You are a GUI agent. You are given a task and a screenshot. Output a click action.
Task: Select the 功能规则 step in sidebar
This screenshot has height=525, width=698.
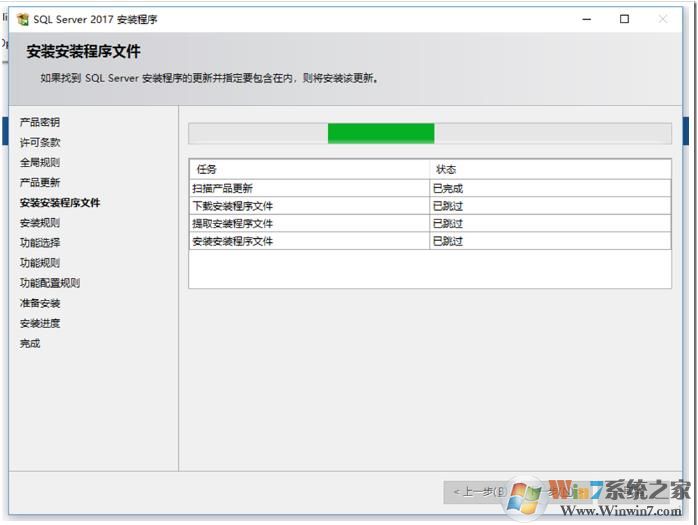pyautogui.click(x=40, y=263)
